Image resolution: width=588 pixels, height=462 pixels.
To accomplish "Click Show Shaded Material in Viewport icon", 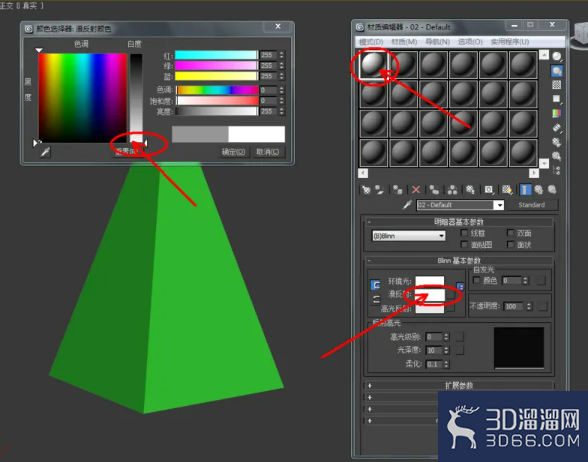I will (x=507, y=190).
